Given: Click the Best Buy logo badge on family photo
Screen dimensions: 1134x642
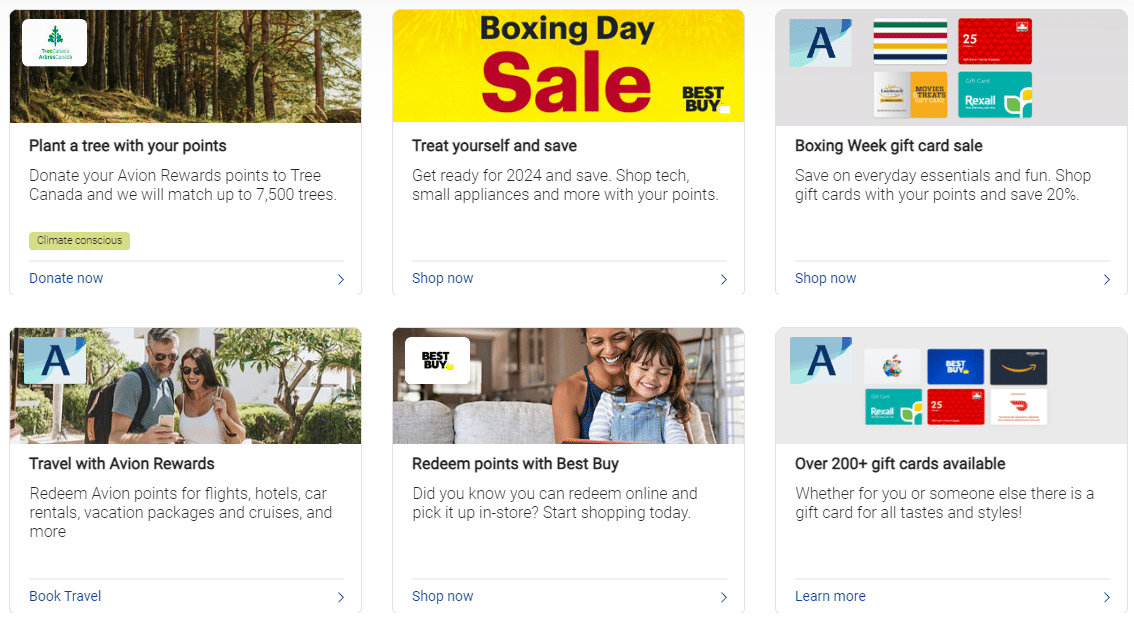Looking at the screenshot, I should [x=437, y=361].
